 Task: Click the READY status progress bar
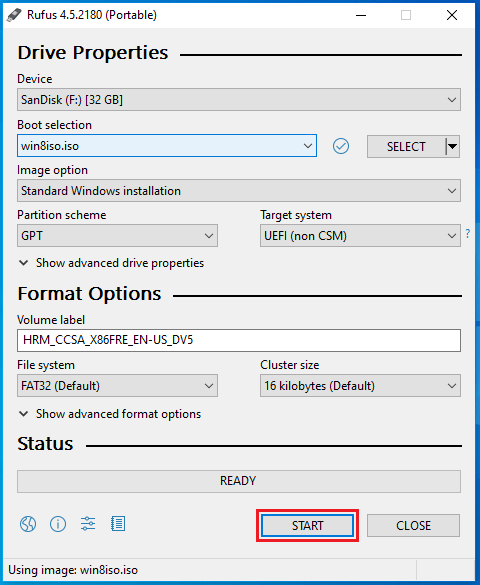(x=239, y=481)
